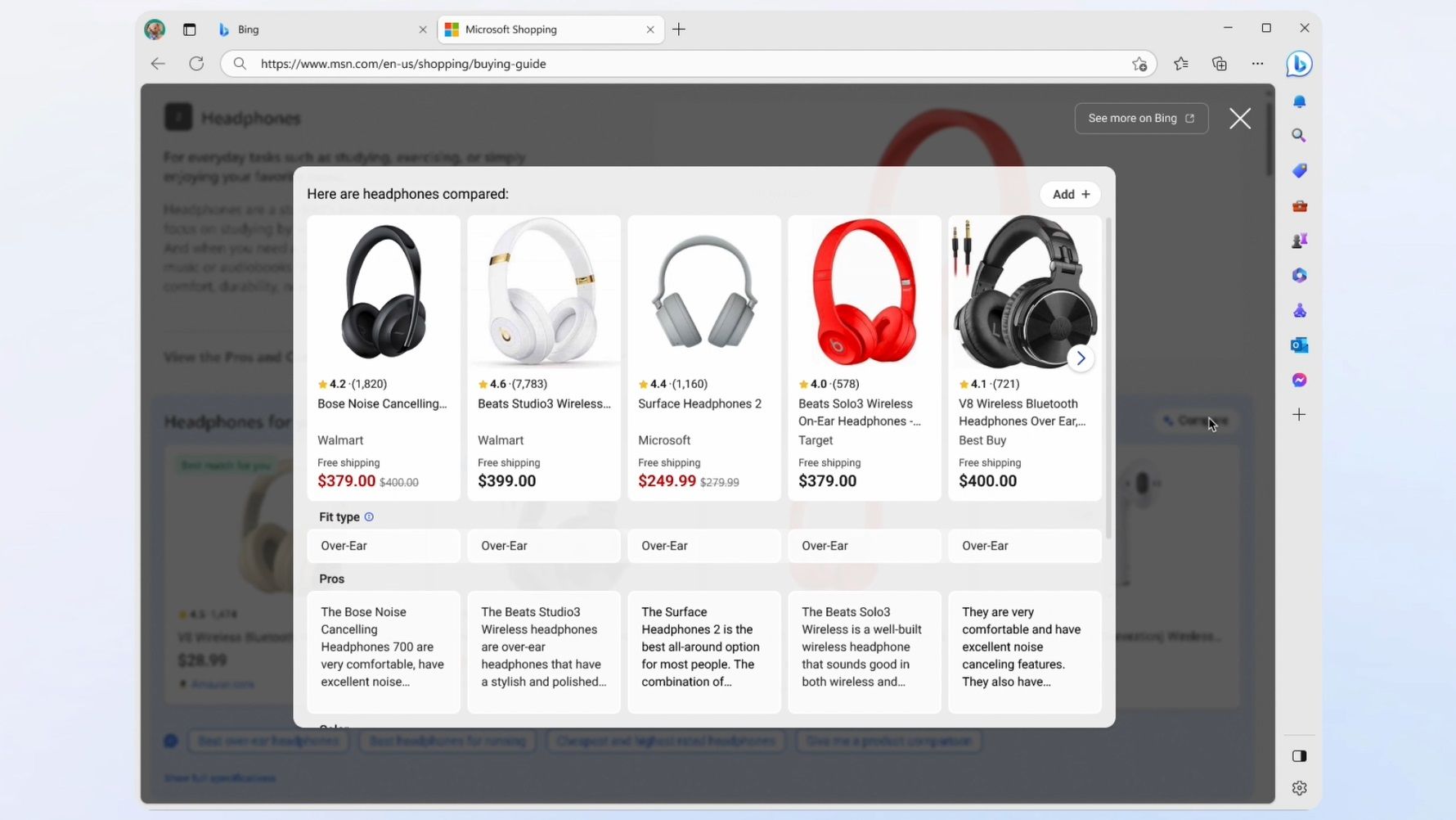
Task: Open the Shopping icon in the Edge sidebar
Action: pyautogui.click(x=1300, y=170)
